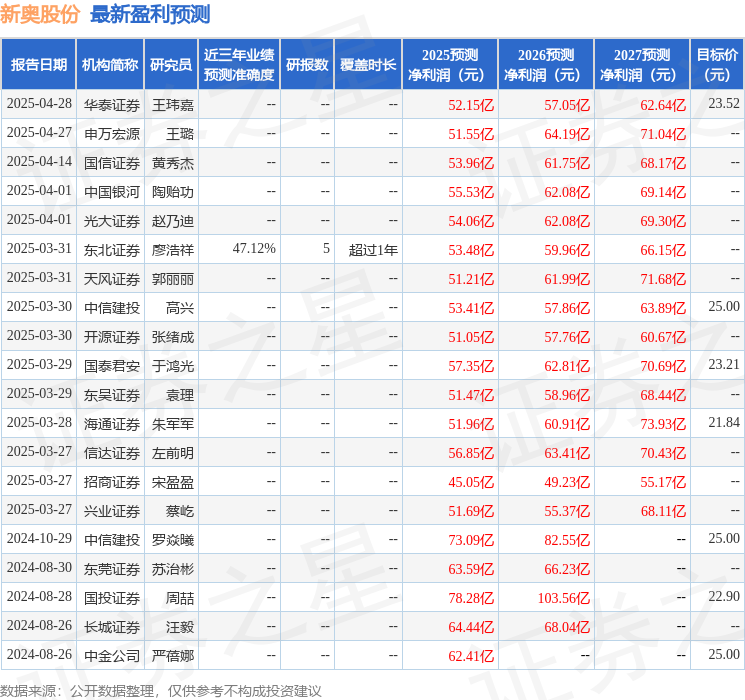Click the 103.56亿 forecast value
The image size is (745, 700).
(564, 598)
